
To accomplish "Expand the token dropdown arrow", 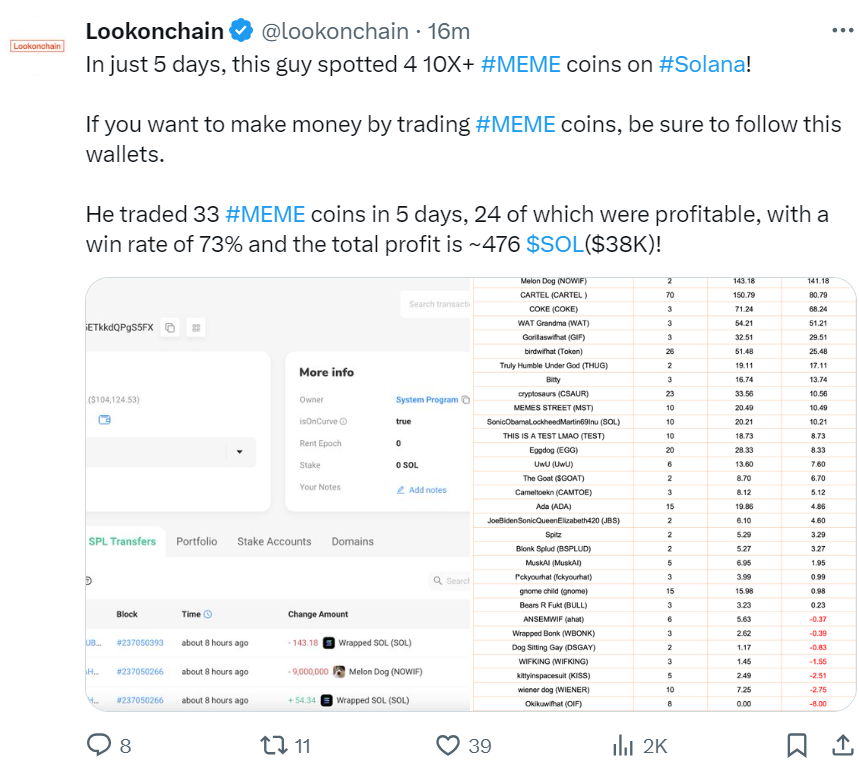I will [239, 452].
